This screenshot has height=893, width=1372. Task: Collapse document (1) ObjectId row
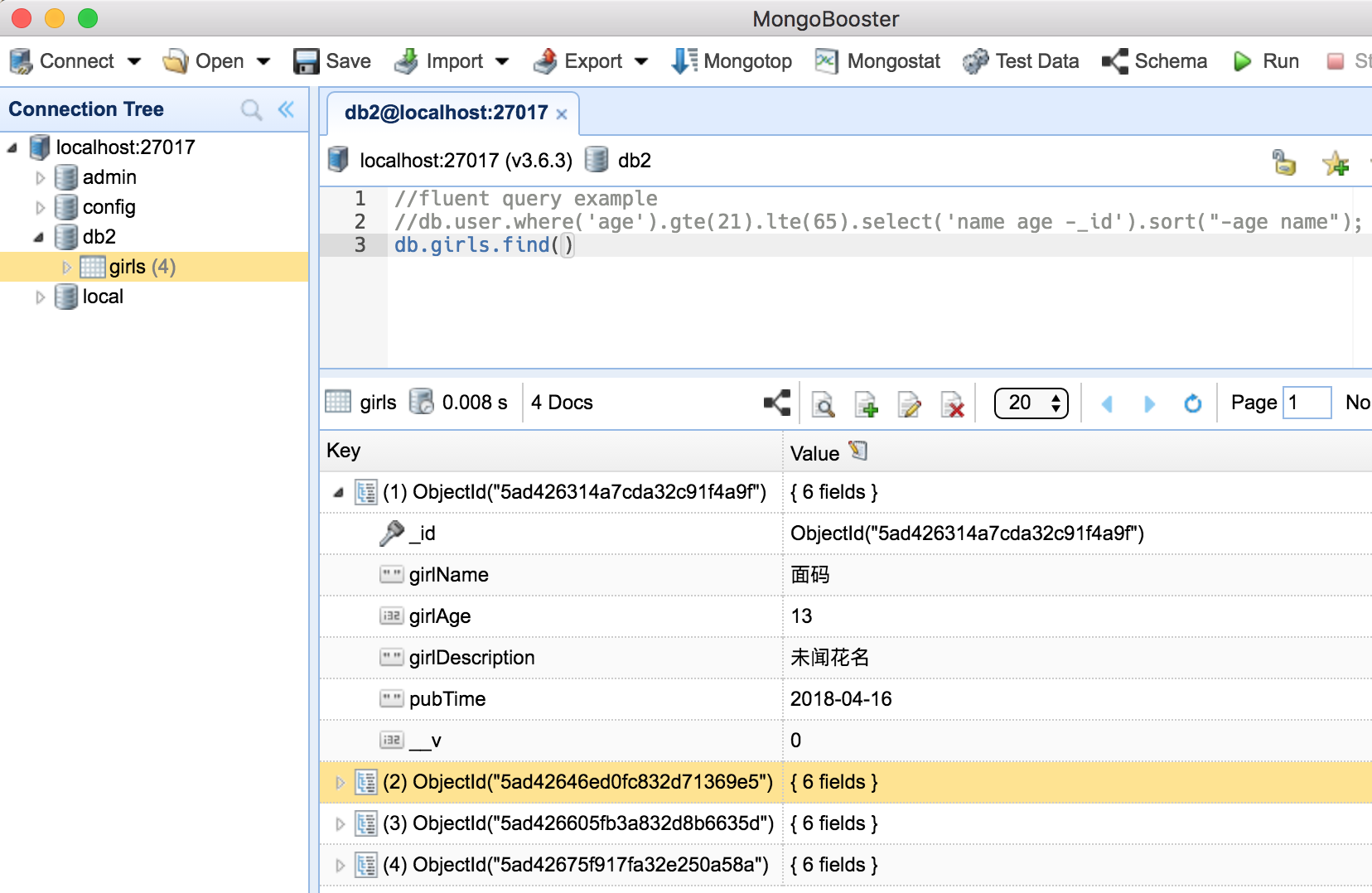pyautogui.click(x=338, y=493)
